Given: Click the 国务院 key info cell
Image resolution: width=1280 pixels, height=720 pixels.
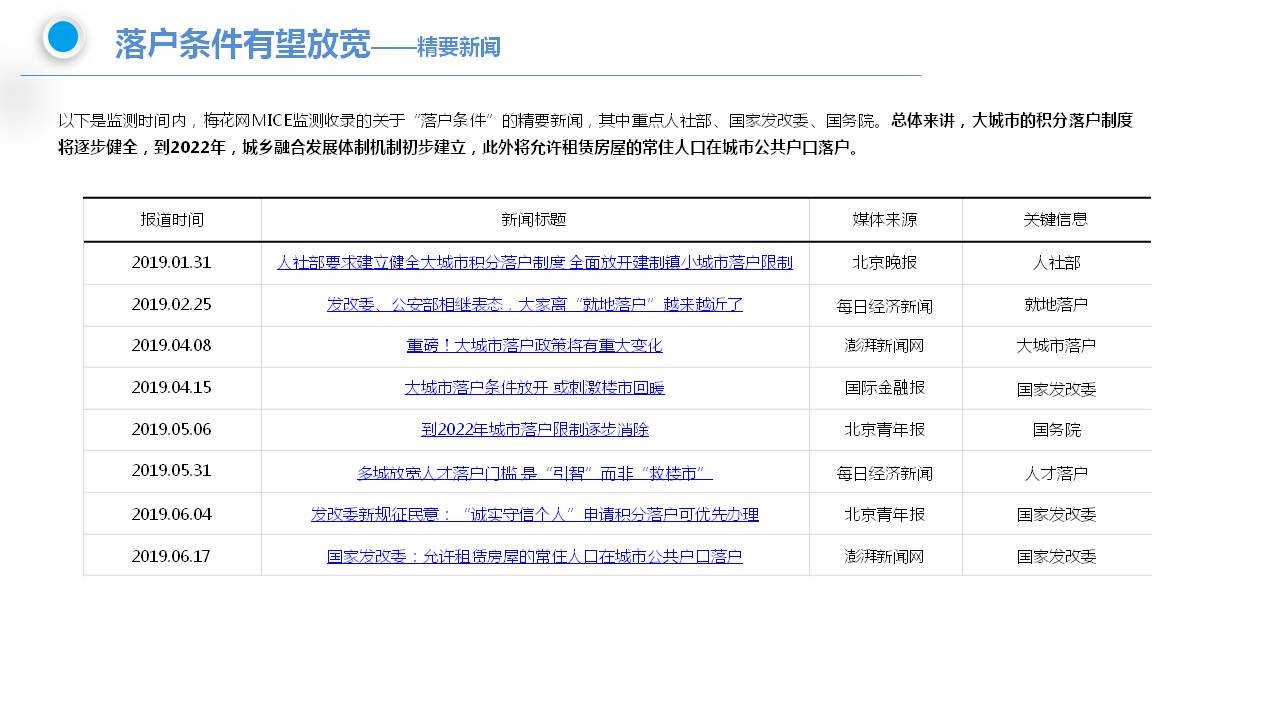Looking at the screenshot, I should point(1056,430).
